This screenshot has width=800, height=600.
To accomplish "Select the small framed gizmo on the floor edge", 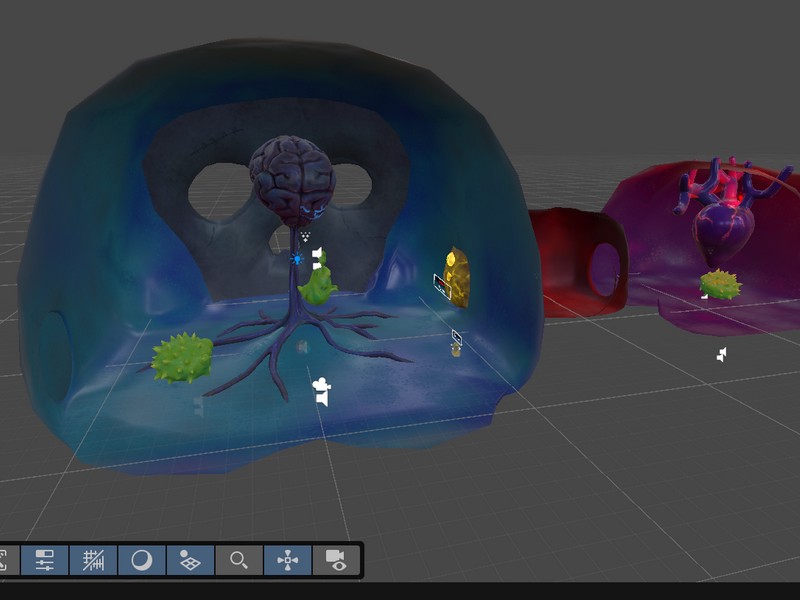I will click(457, 337).
